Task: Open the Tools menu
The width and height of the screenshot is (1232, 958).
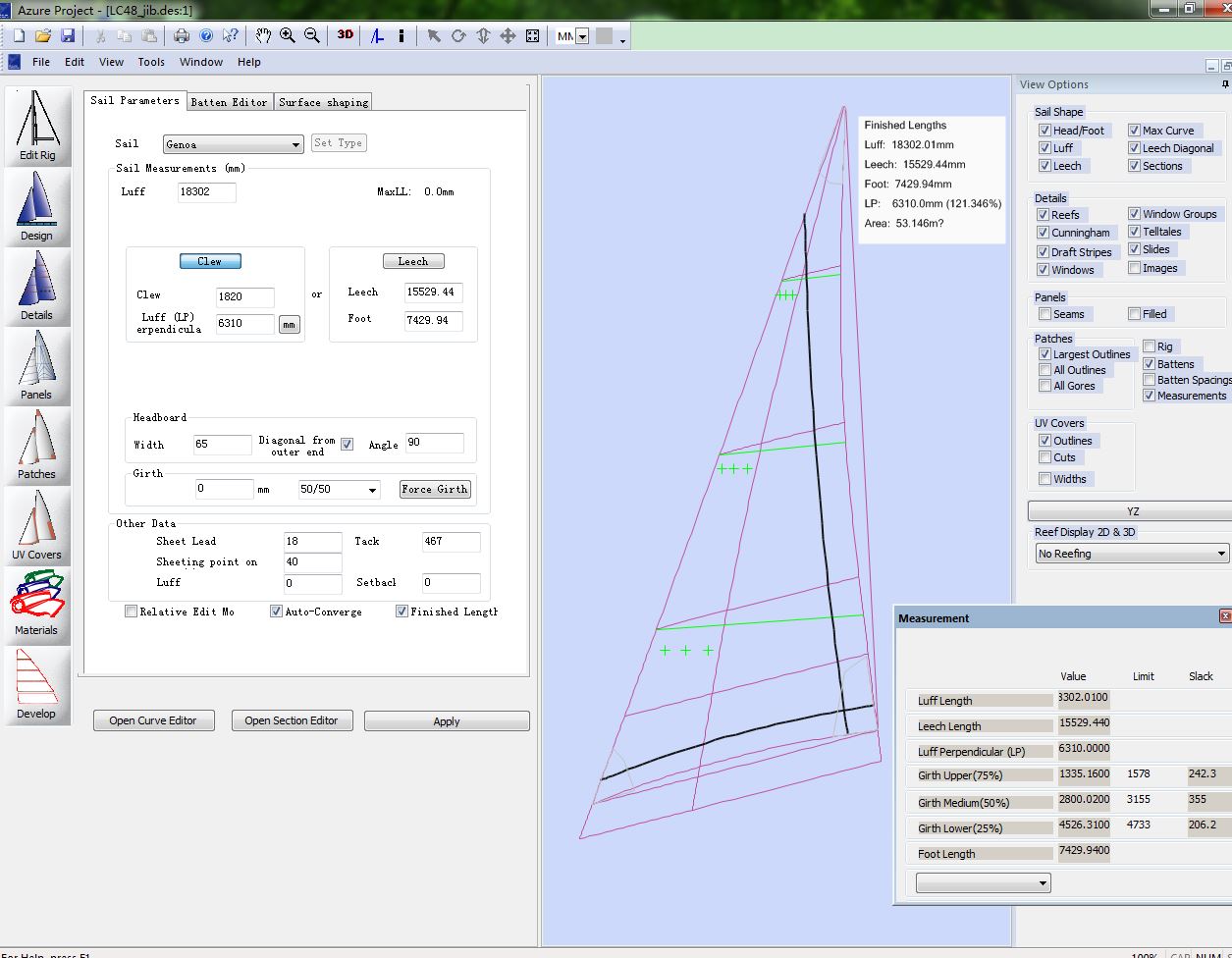Action: [151, 62]
